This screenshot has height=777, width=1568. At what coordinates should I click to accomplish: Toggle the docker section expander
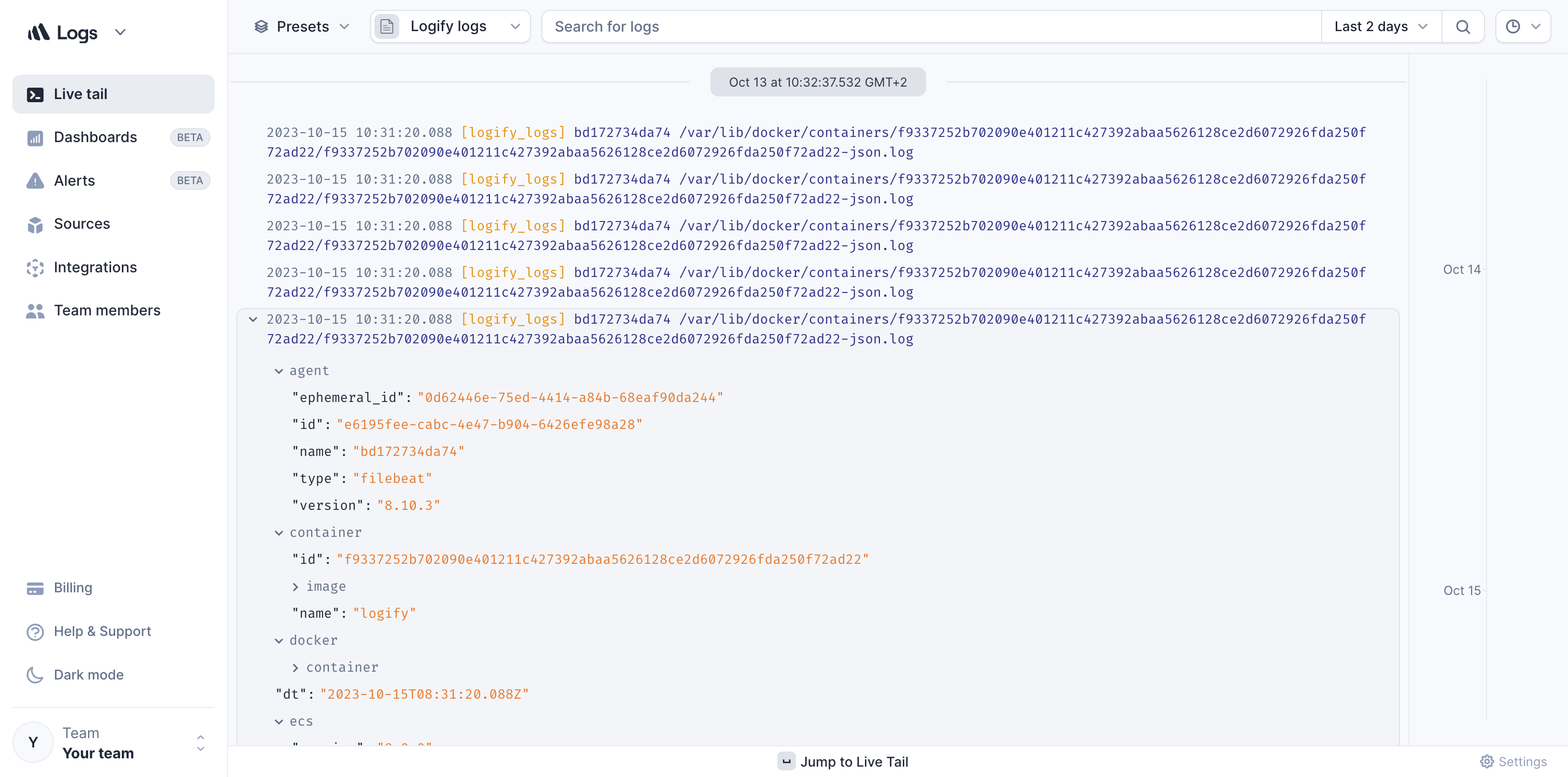[281, 640]
